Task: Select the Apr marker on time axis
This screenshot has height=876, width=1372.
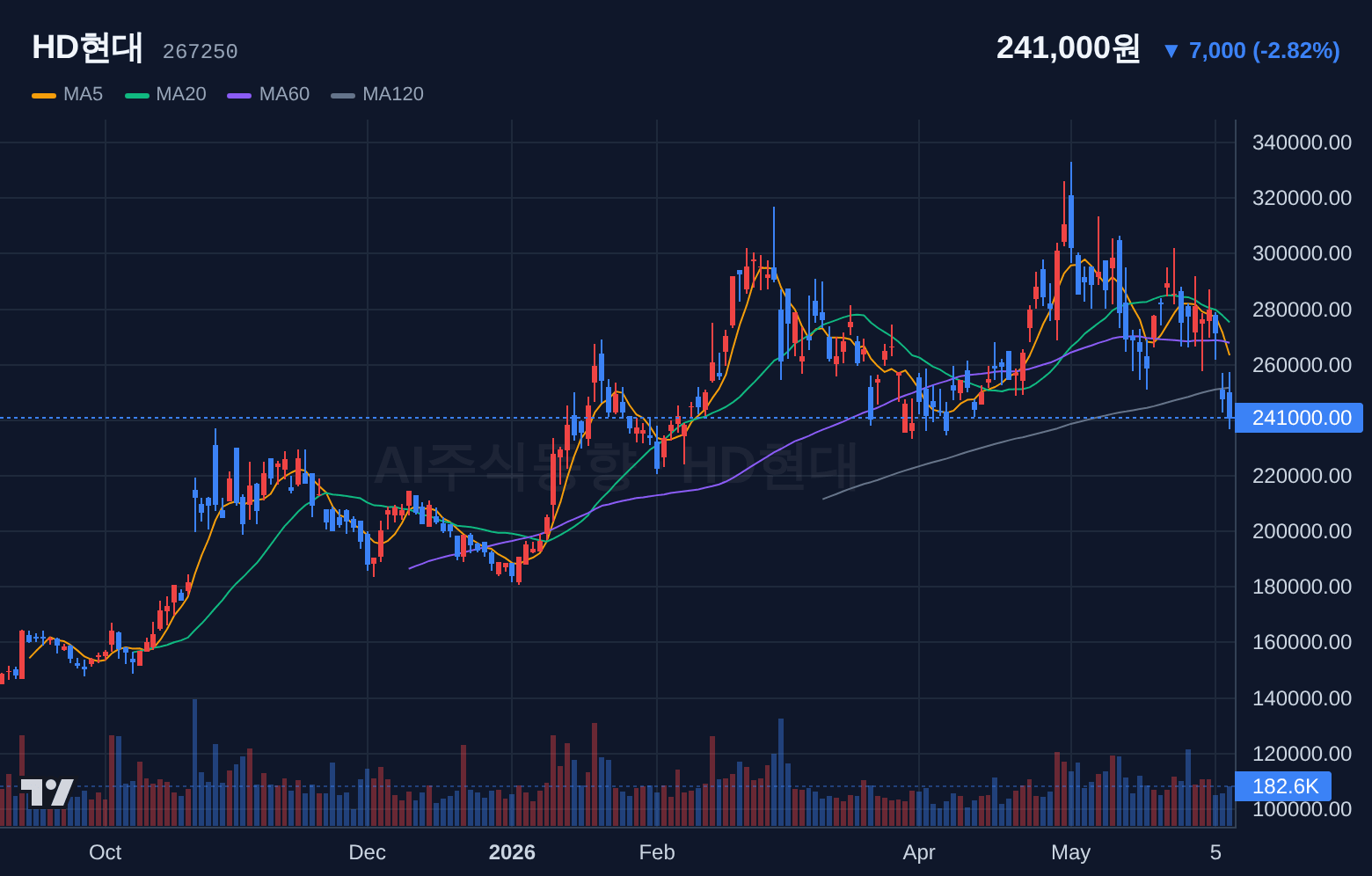Action: (x=919, y=852)
